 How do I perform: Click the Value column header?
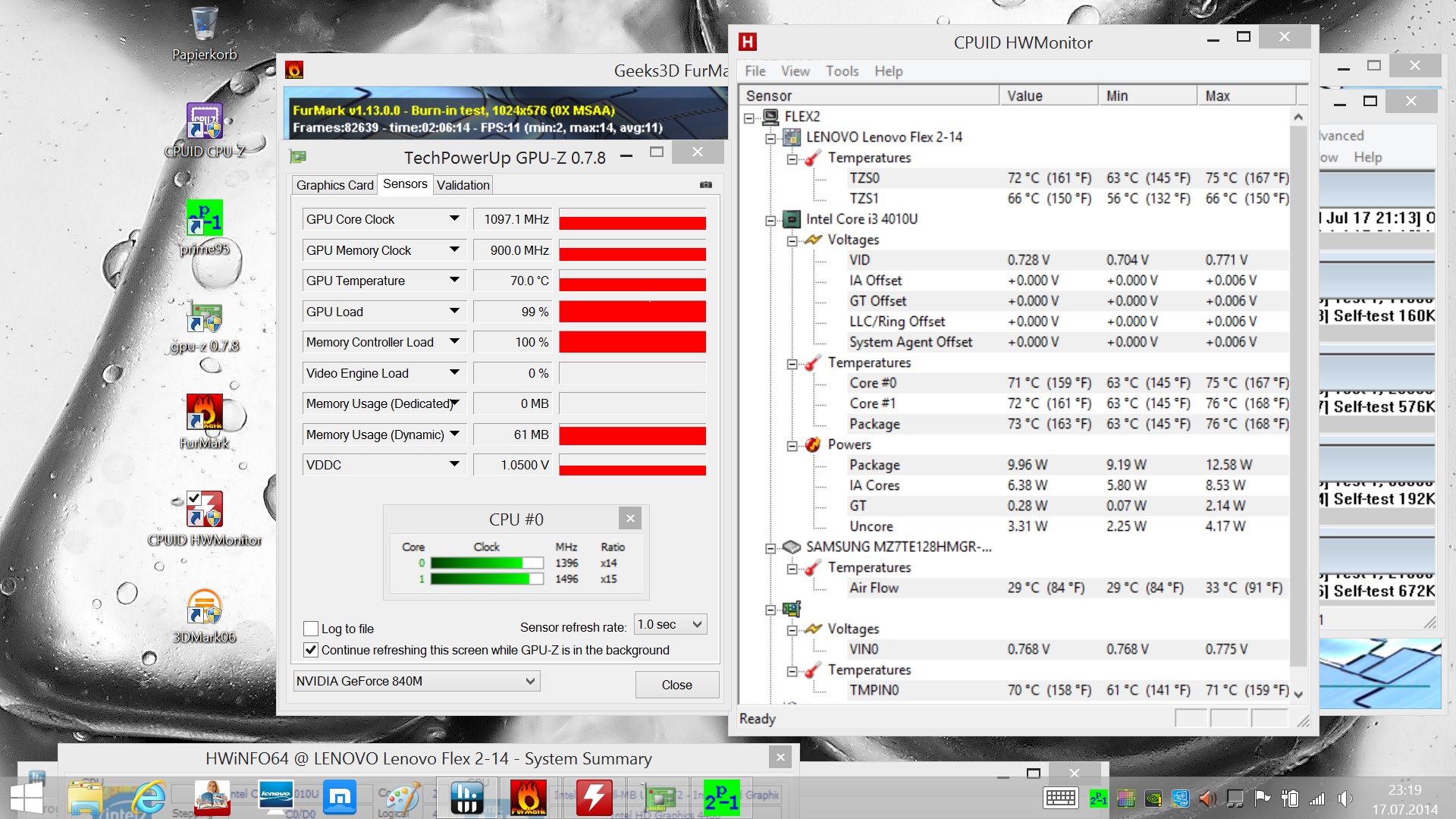(1049, 96)
